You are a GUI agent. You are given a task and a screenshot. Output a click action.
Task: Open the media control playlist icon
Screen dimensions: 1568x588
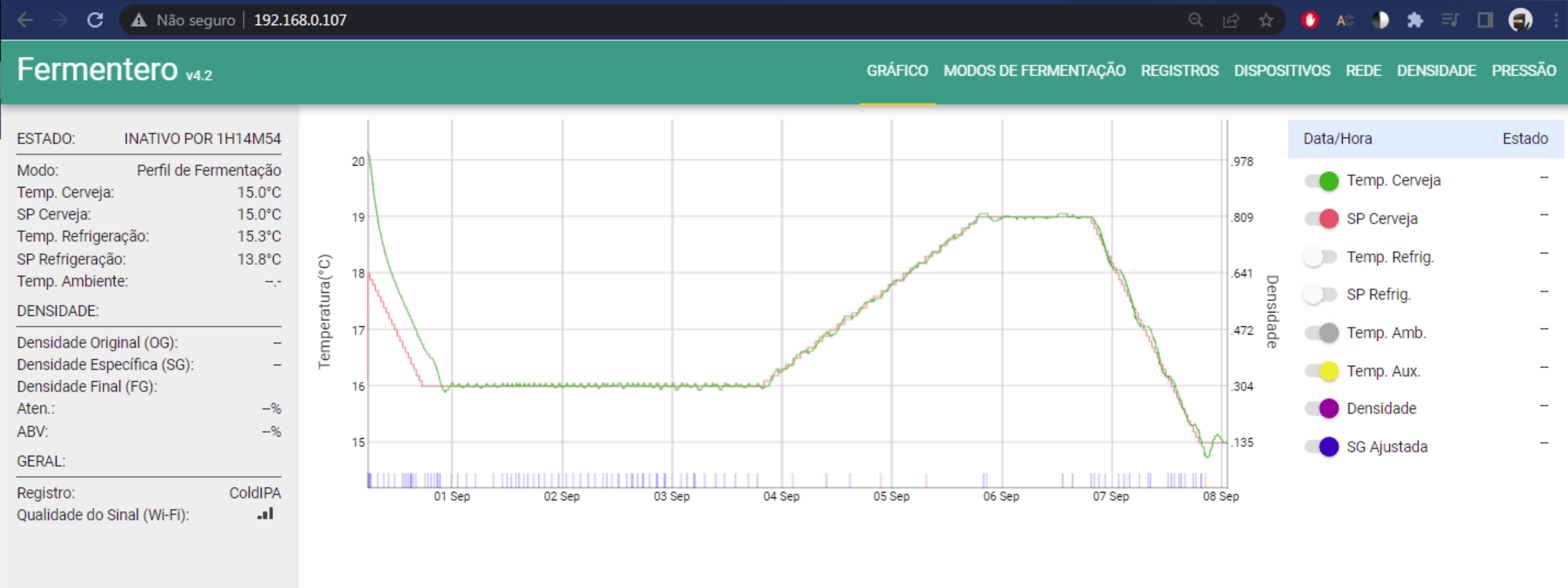pos(1450,20)
